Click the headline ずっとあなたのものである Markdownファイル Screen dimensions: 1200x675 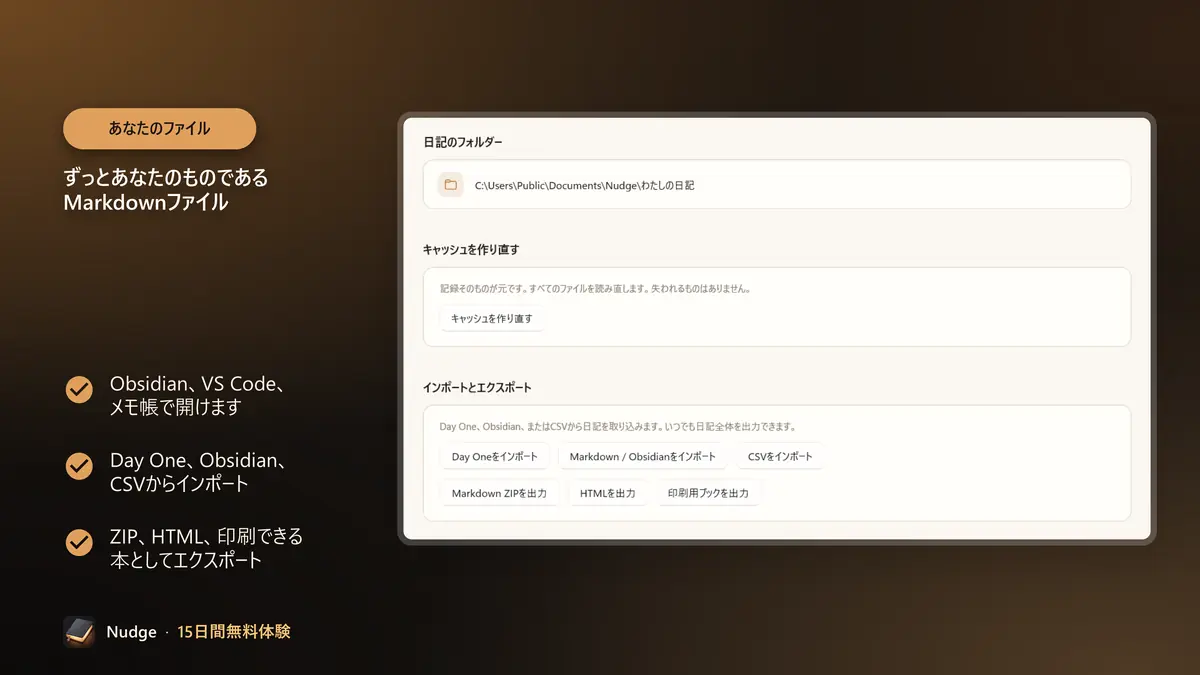click(x=166, y=190)
